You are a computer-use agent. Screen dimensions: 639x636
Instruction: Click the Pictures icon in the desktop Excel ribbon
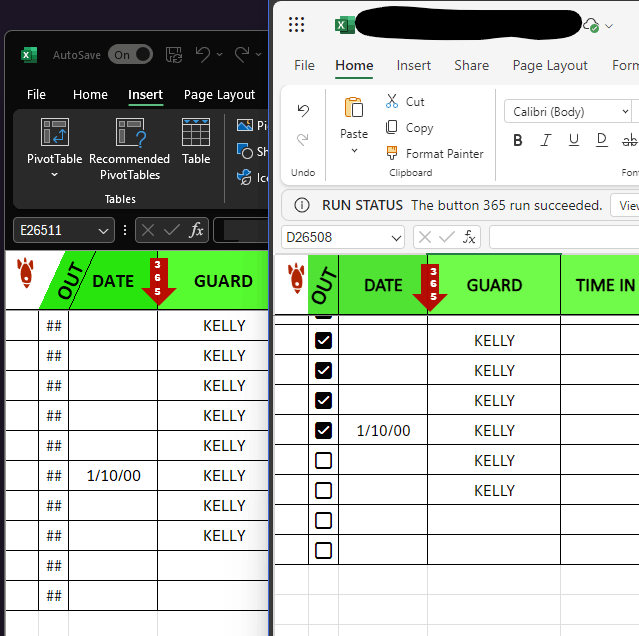[245, 125]
